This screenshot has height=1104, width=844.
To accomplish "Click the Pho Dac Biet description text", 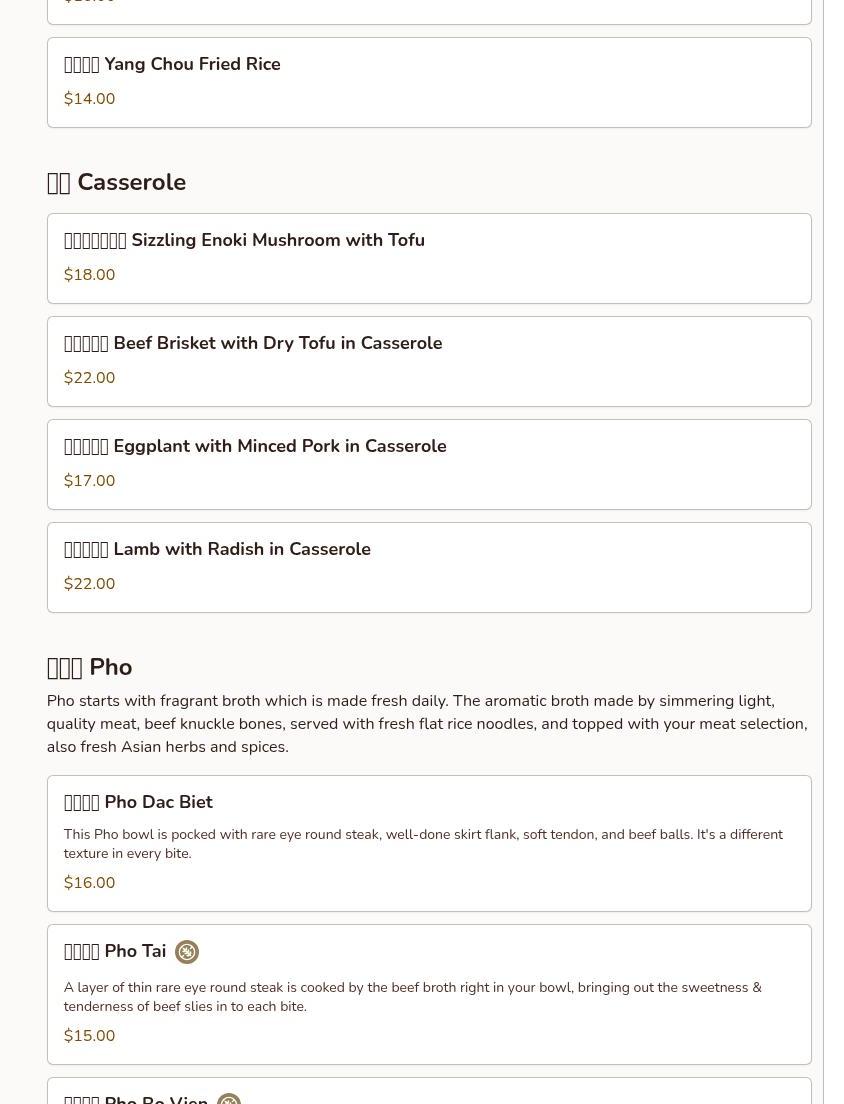I will click(x=423, y=844).
